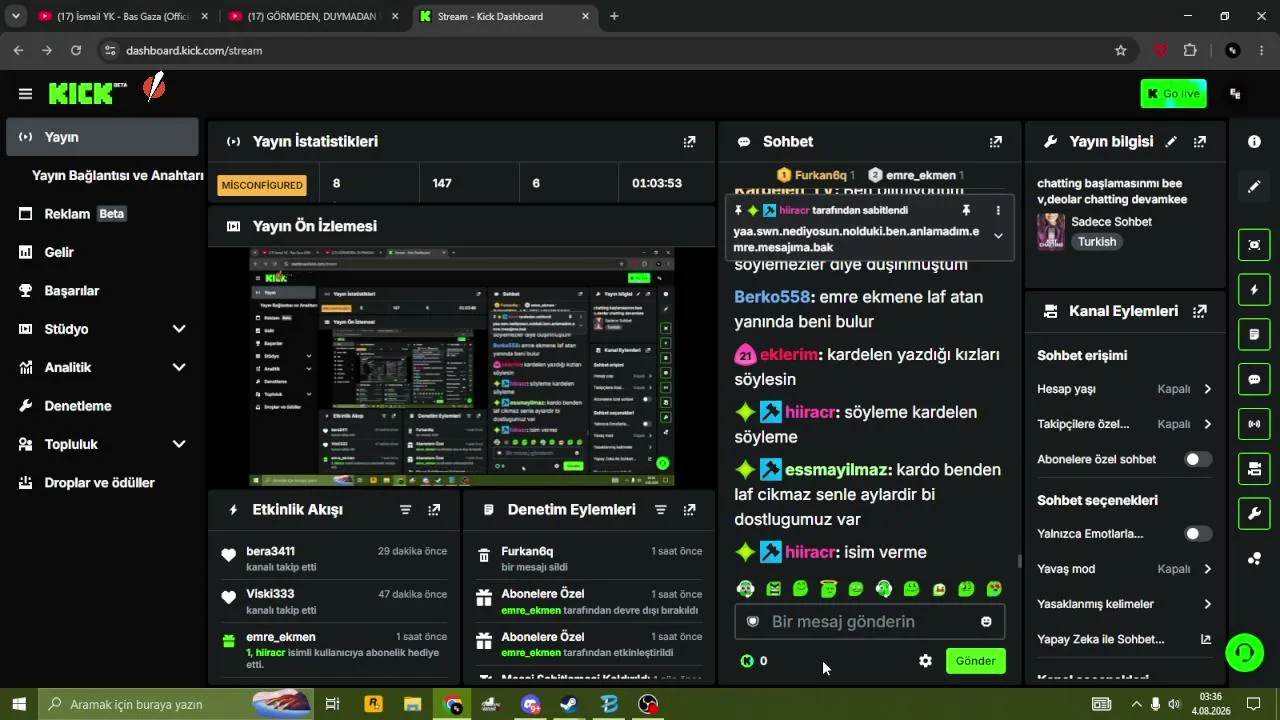Open Yasaklanmış kelimeler chevron
Viewport: 1280px width, 720px height.
1207,604
